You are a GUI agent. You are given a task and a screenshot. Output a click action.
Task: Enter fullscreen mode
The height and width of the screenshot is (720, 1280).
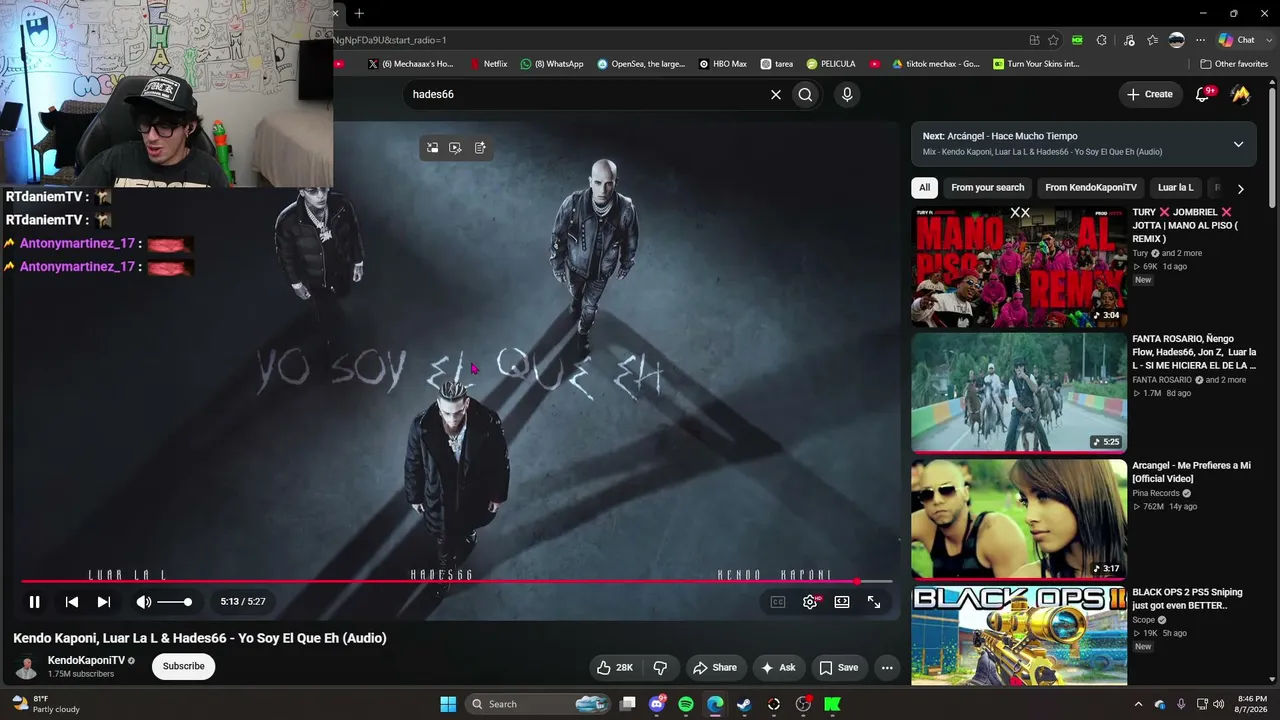pos(874,602)
